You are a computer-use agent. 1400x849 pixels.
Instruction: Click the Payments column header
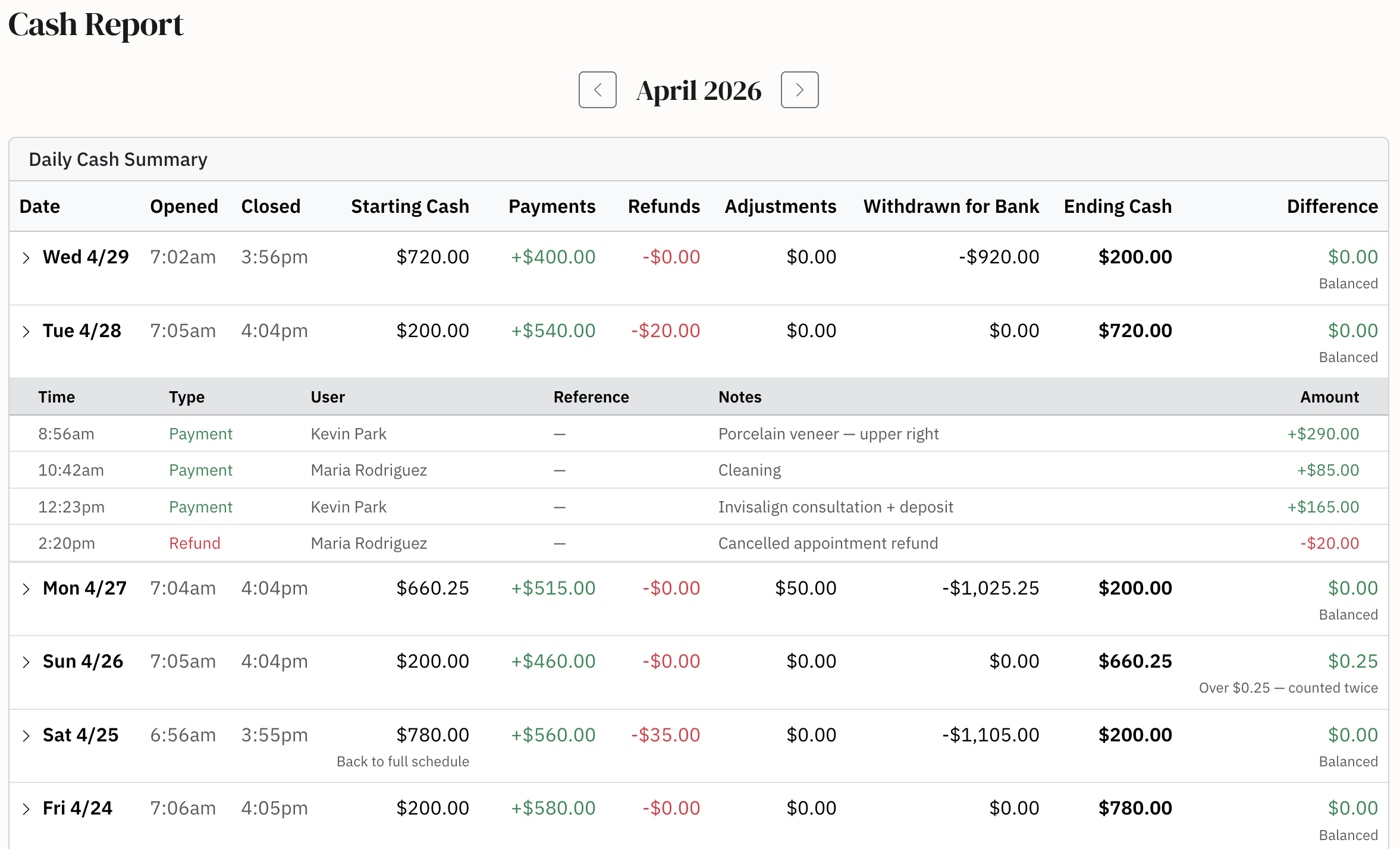tap(552, 206)
